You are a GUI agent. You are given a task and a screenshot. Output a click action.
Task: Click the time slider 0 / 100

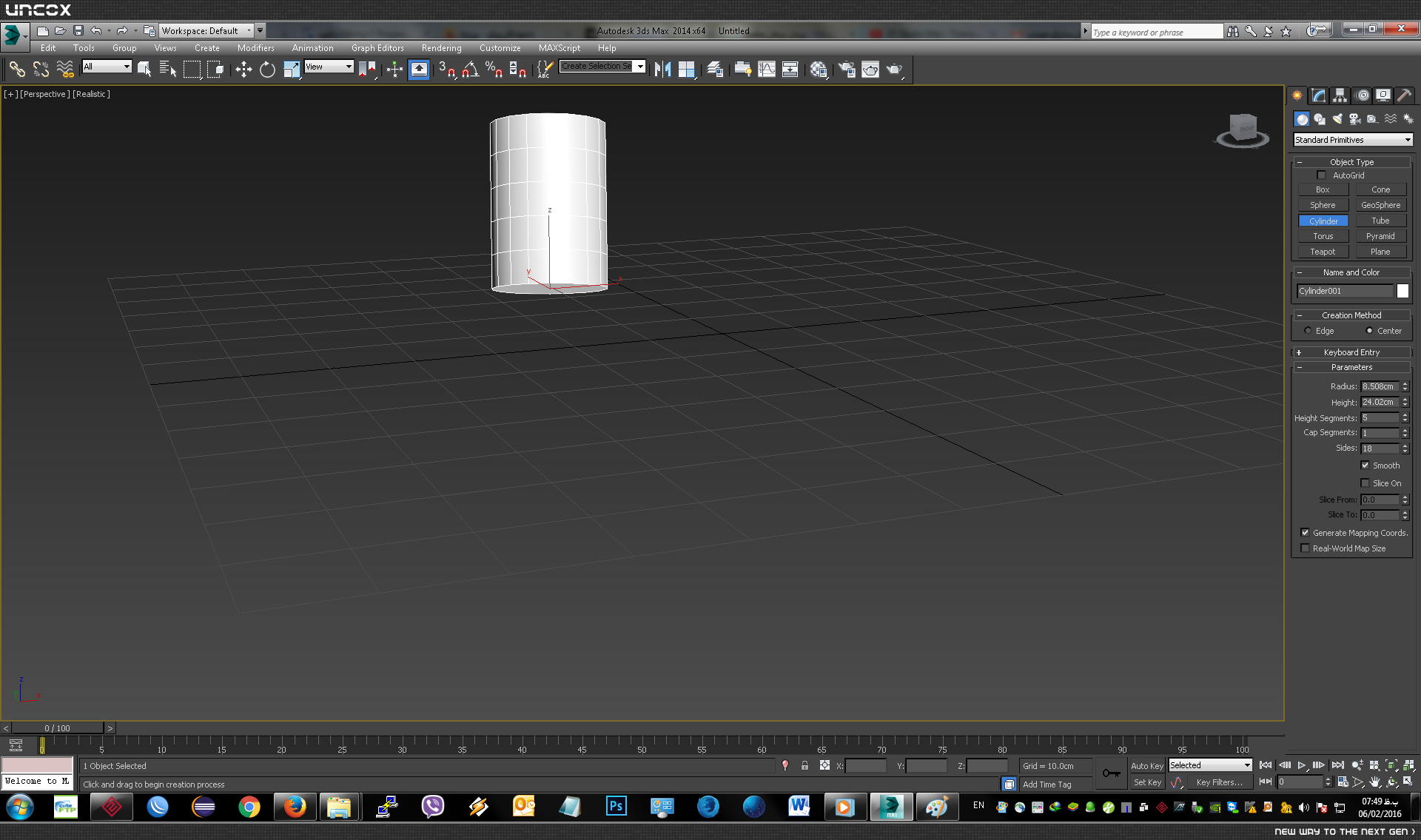tap(58, 728)
